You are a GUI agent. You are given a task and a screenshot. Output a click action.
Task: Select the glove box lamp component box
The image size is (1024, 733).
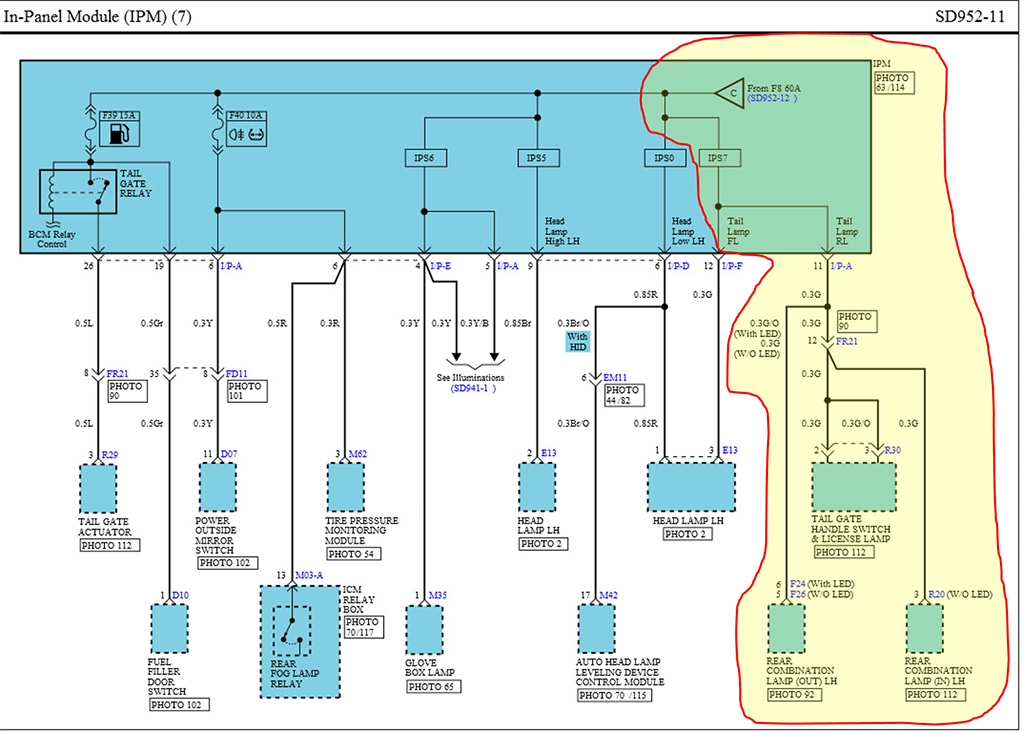(425, 630)
